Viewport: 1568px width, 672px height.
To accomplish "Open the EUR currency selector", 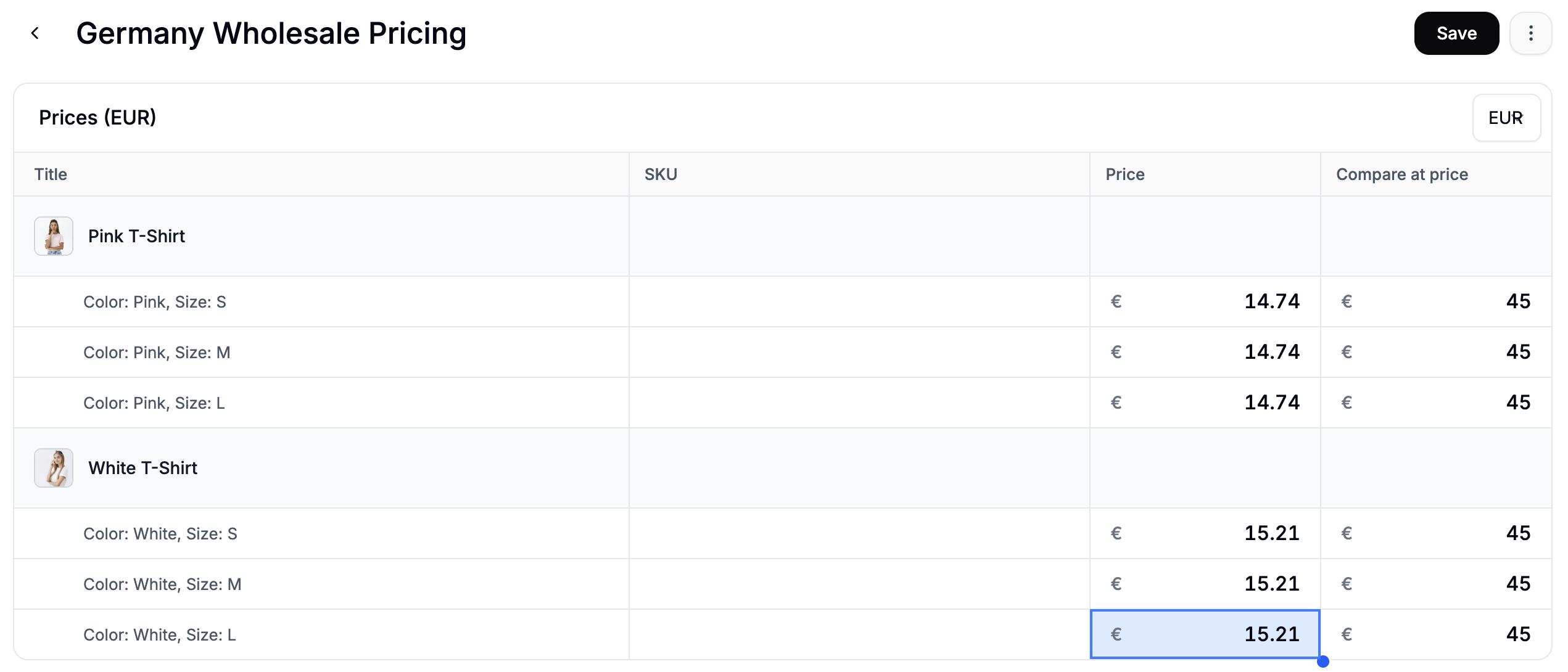I will [1506, 117].
